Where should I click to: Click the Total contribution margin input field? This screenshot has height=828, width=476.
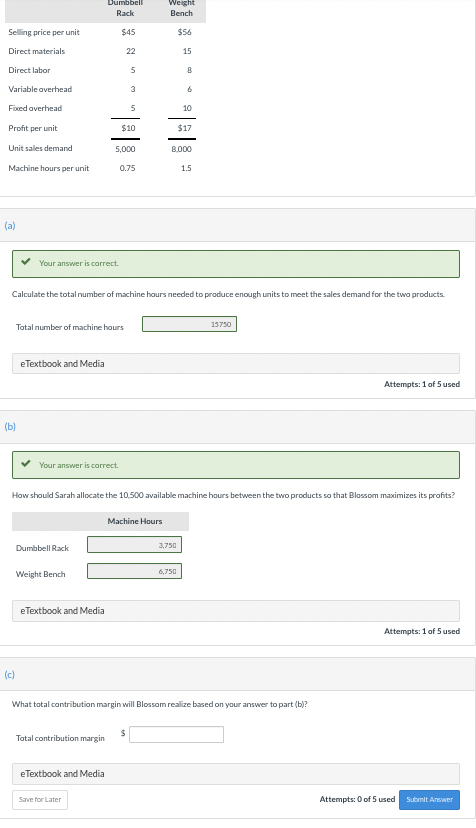pyautogui.click(x=176, y=735)
